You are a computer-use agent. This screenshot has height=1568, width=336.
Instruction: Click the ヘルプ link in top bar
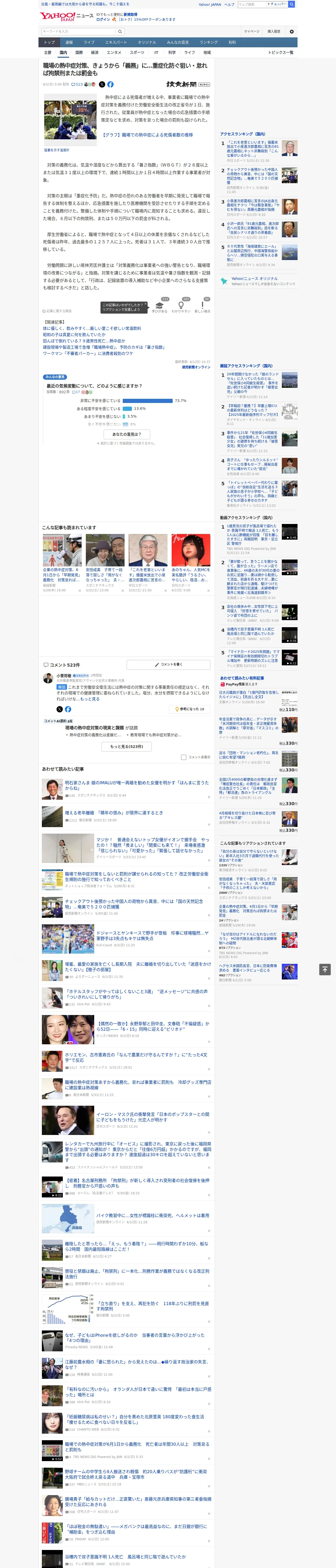coord(229,4)
